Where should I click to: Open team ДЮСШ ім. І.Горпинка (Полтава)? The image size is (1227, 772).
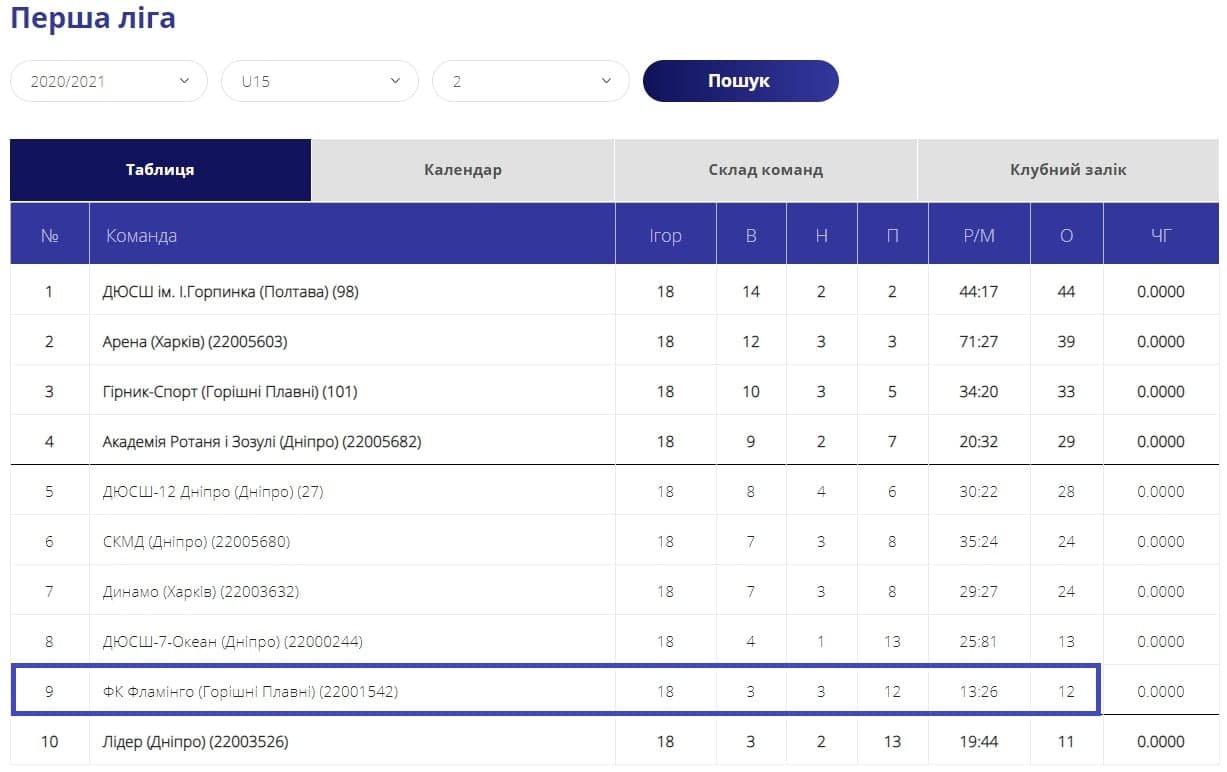(230, 292)
